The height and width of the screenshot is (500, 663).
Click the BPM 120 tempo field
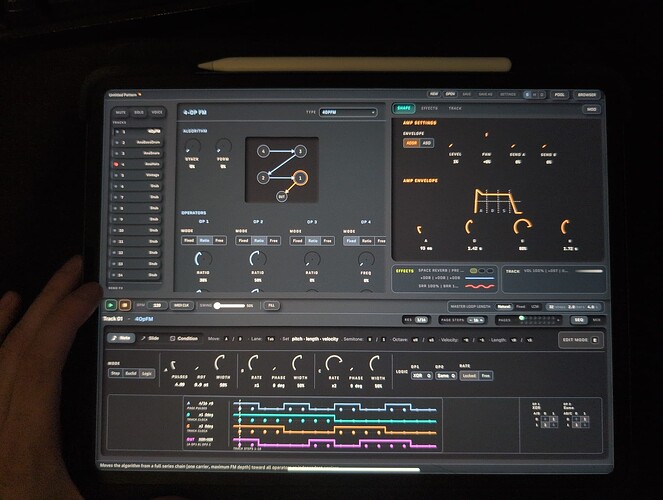point(157,305)
